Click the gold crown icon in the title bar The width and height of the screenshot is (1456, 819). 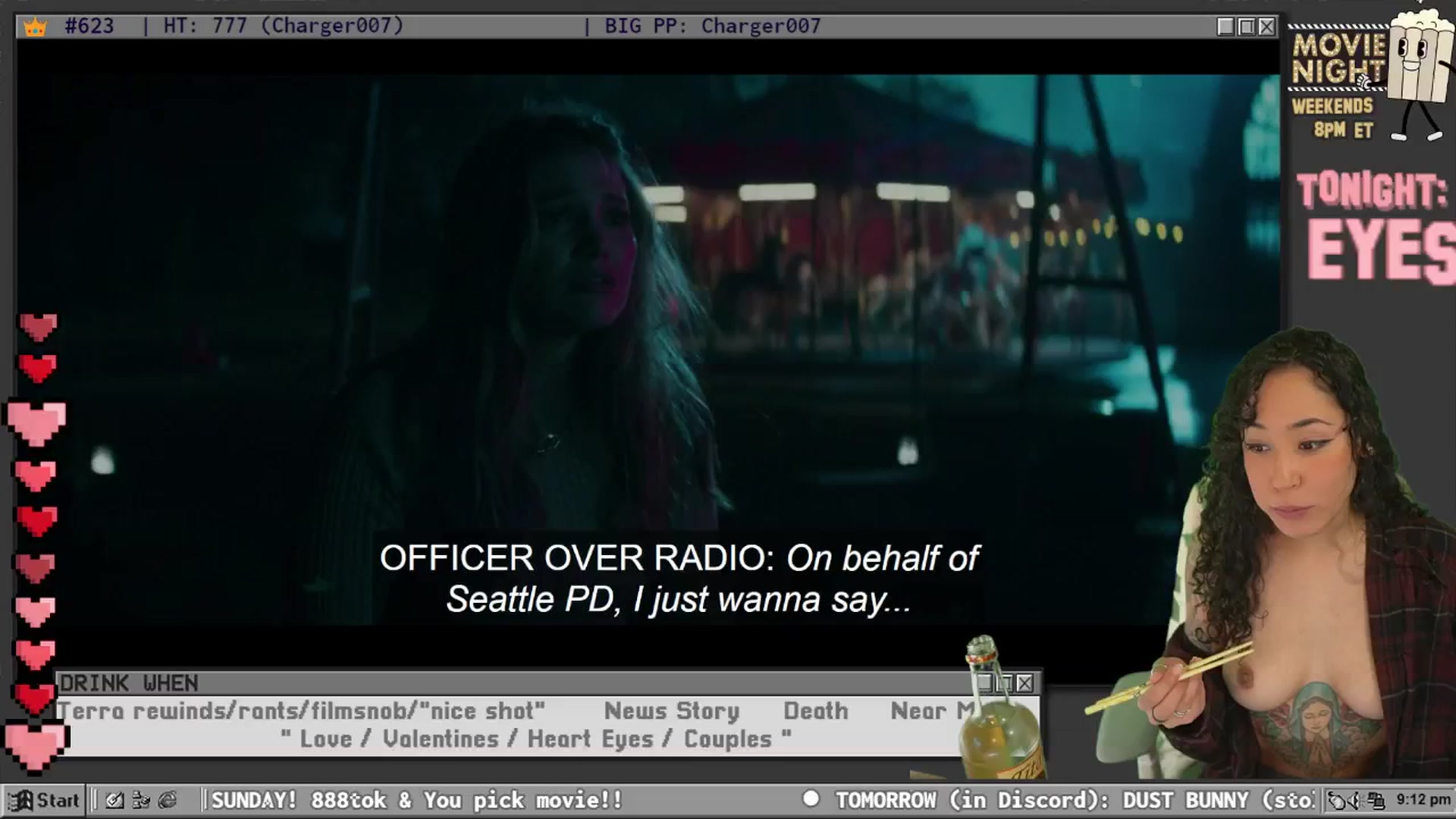tap(35, 27)
